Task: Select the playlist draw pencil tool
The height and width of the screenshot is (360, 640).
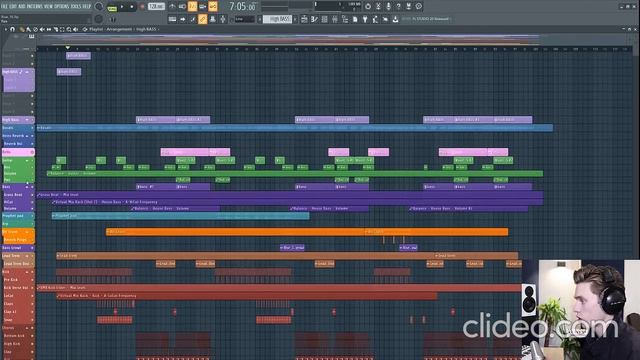Action: point(21,29)
